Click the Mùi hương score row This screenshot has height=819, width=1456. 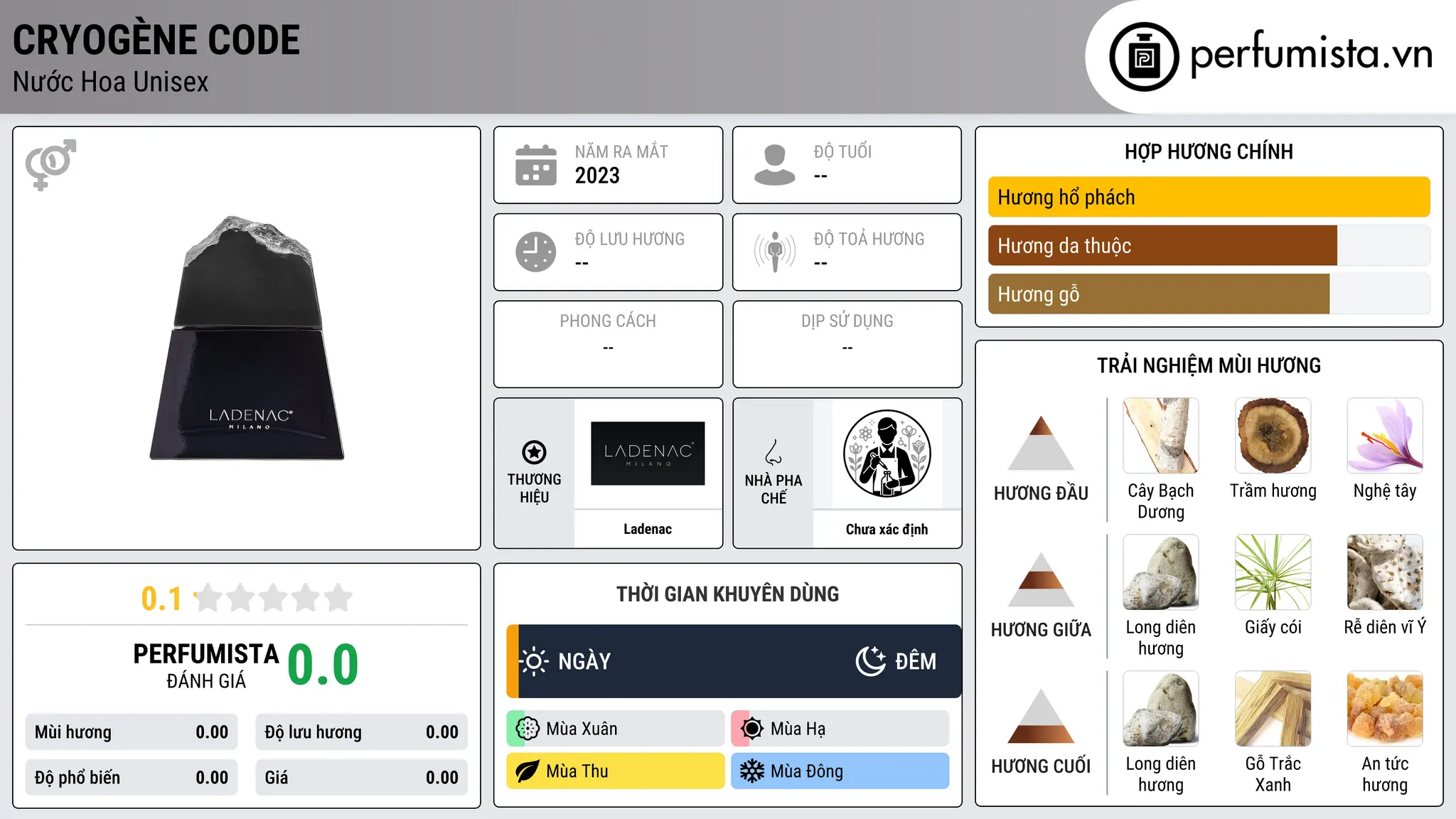[132, 732]
